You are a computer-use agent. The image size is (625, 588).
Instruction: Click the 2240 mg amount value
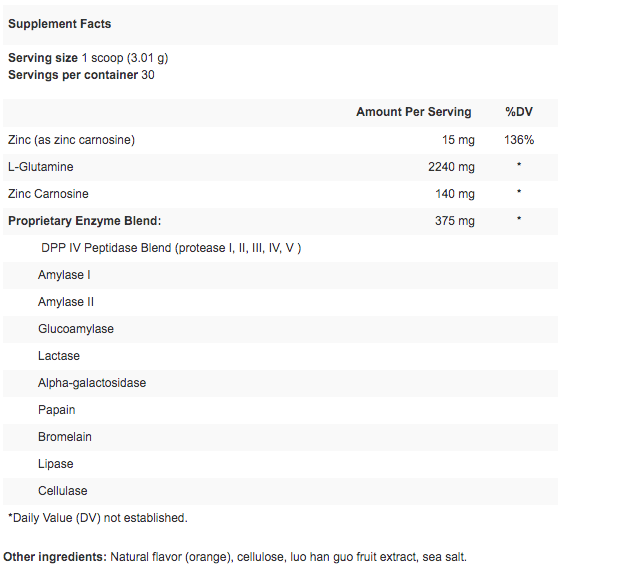pos(451,167)
